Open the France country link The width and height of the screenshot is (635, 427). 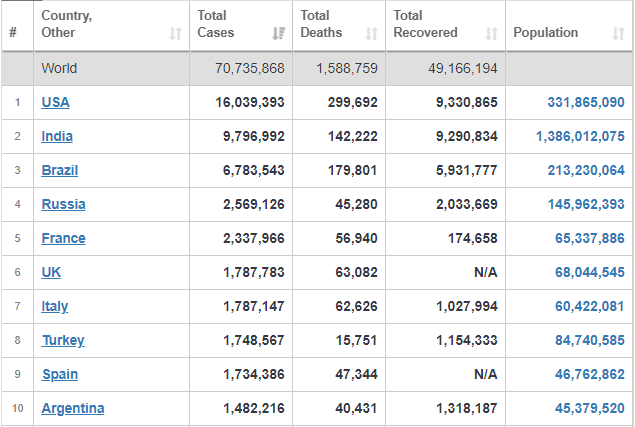[63, 238]
